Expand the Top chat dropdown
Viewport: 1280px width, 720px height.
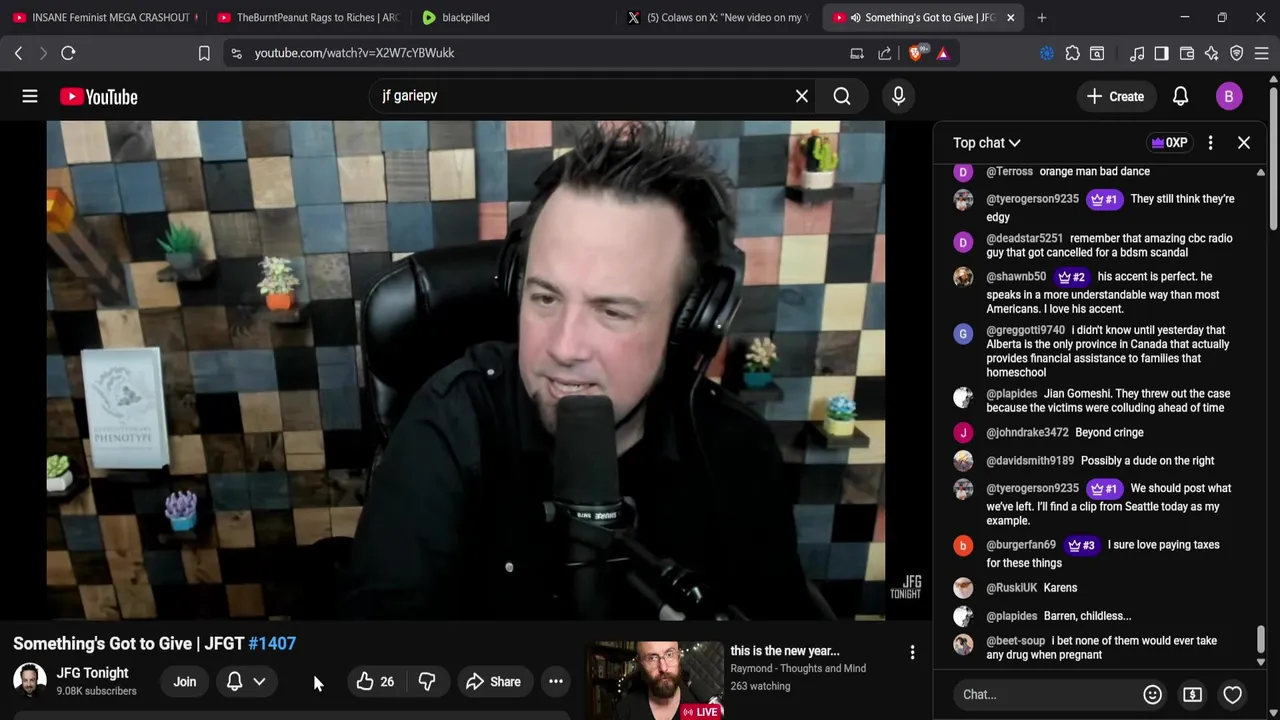(x=987, y=143)
